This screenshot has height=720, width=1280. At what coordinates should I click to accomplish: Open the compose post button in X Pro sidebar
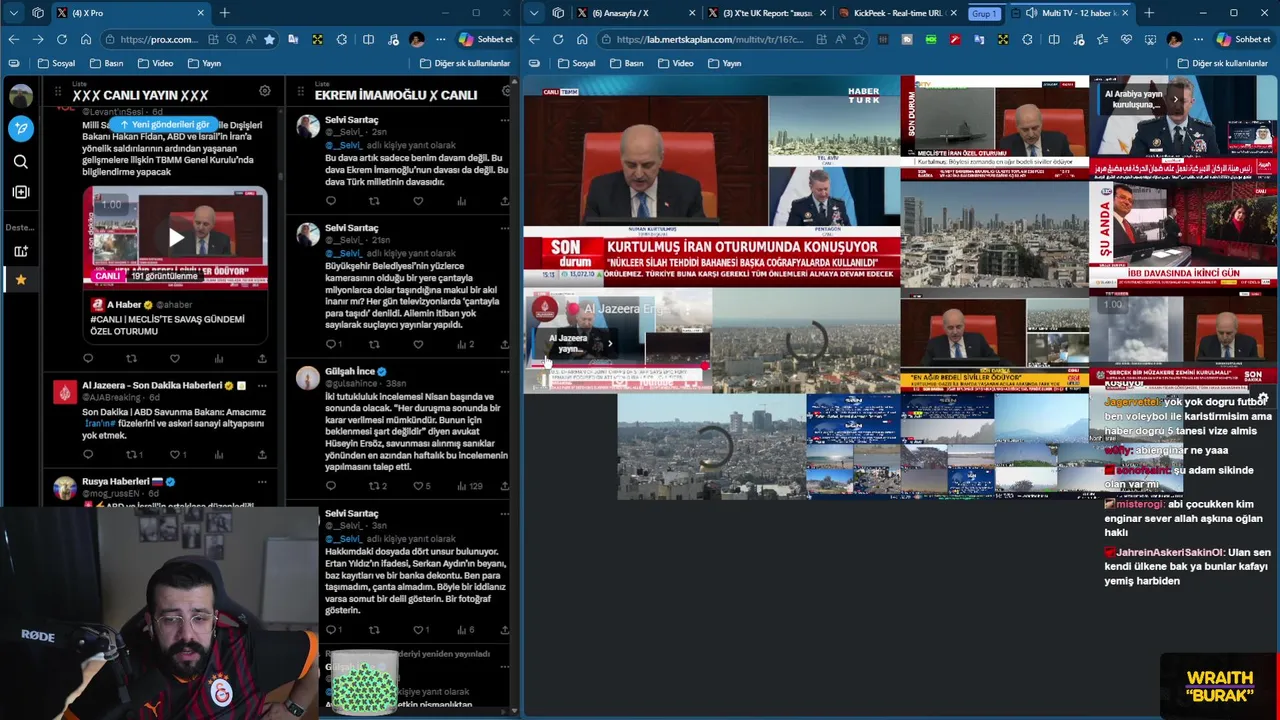(x=20, y=128)
